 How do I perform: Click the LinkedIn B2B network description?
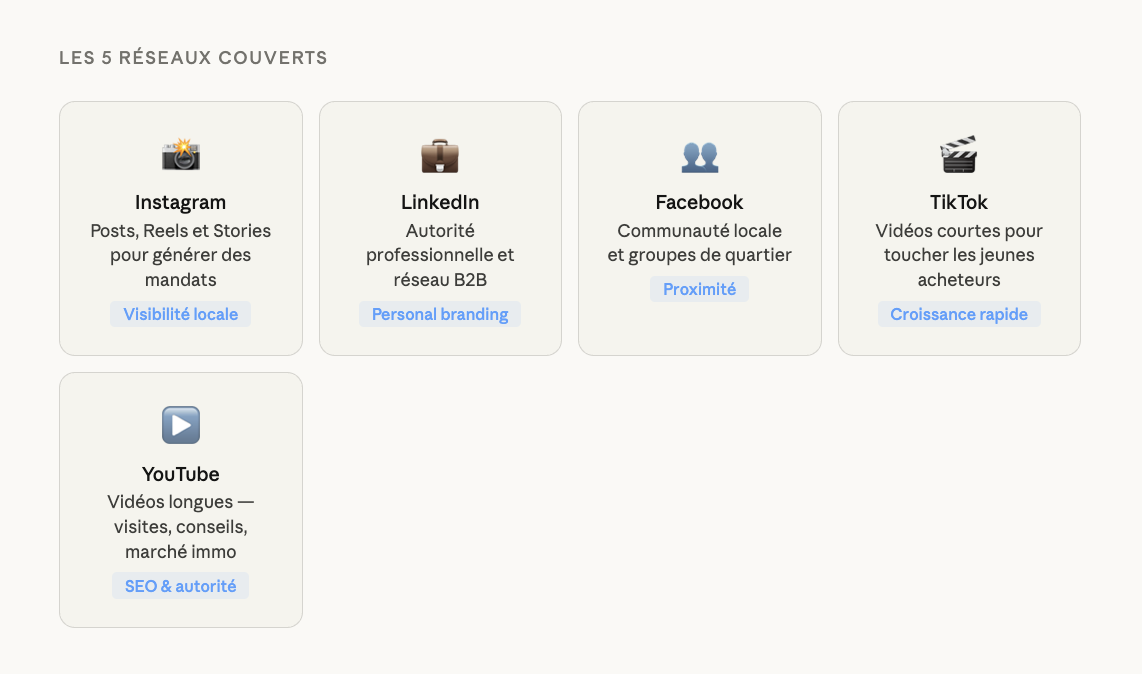click(x=440, y=255)
